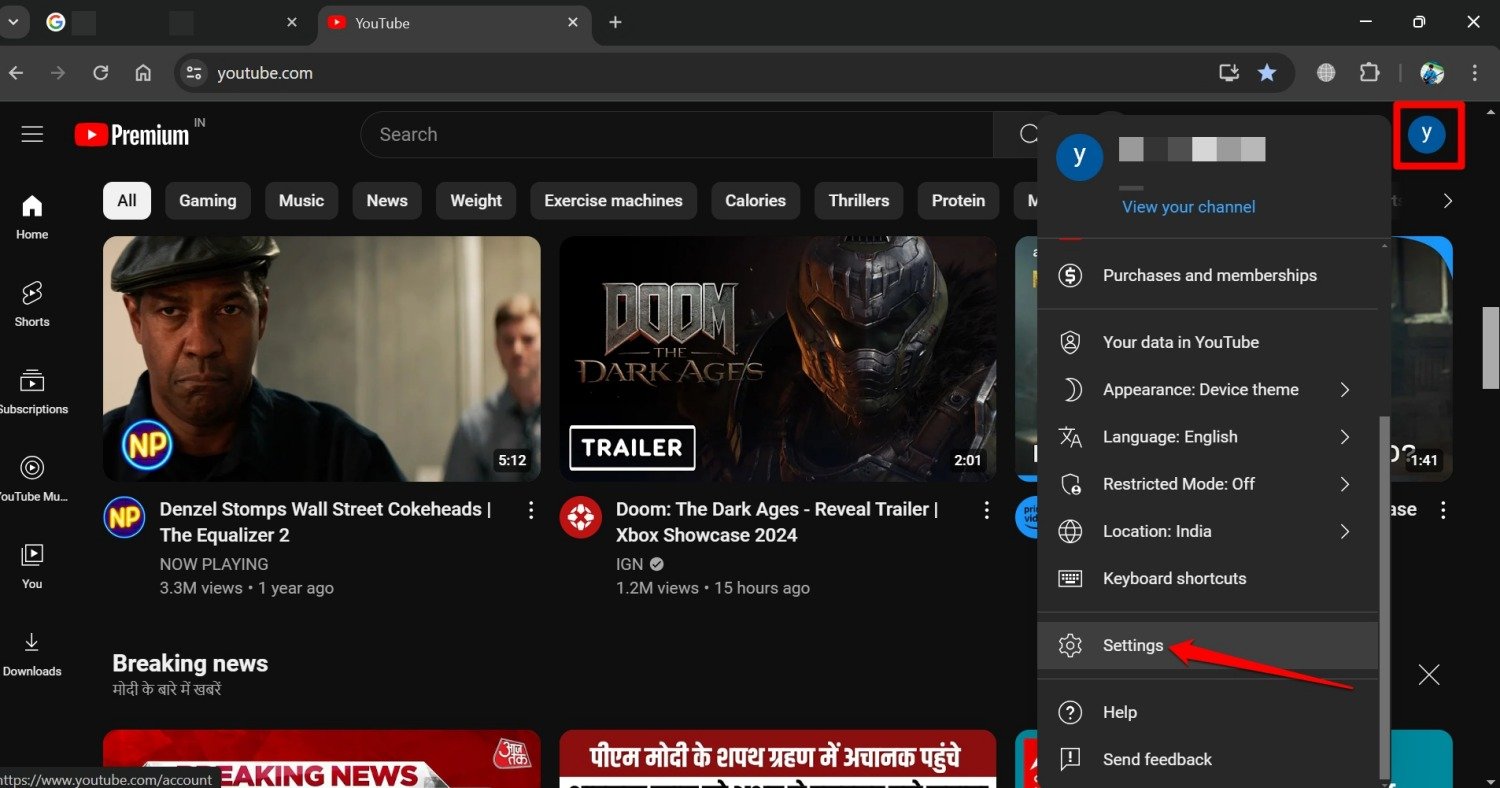Screen dimensions: 1500x788
Task: Open YouTube Music sidebar item
Action: 32,479
